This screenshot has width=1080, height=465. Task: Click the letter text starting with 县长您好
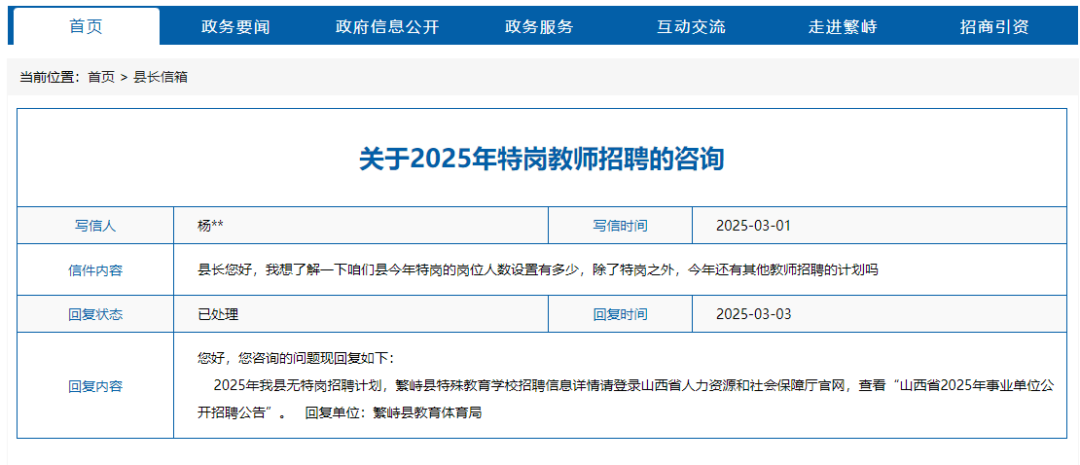(537, 270)
